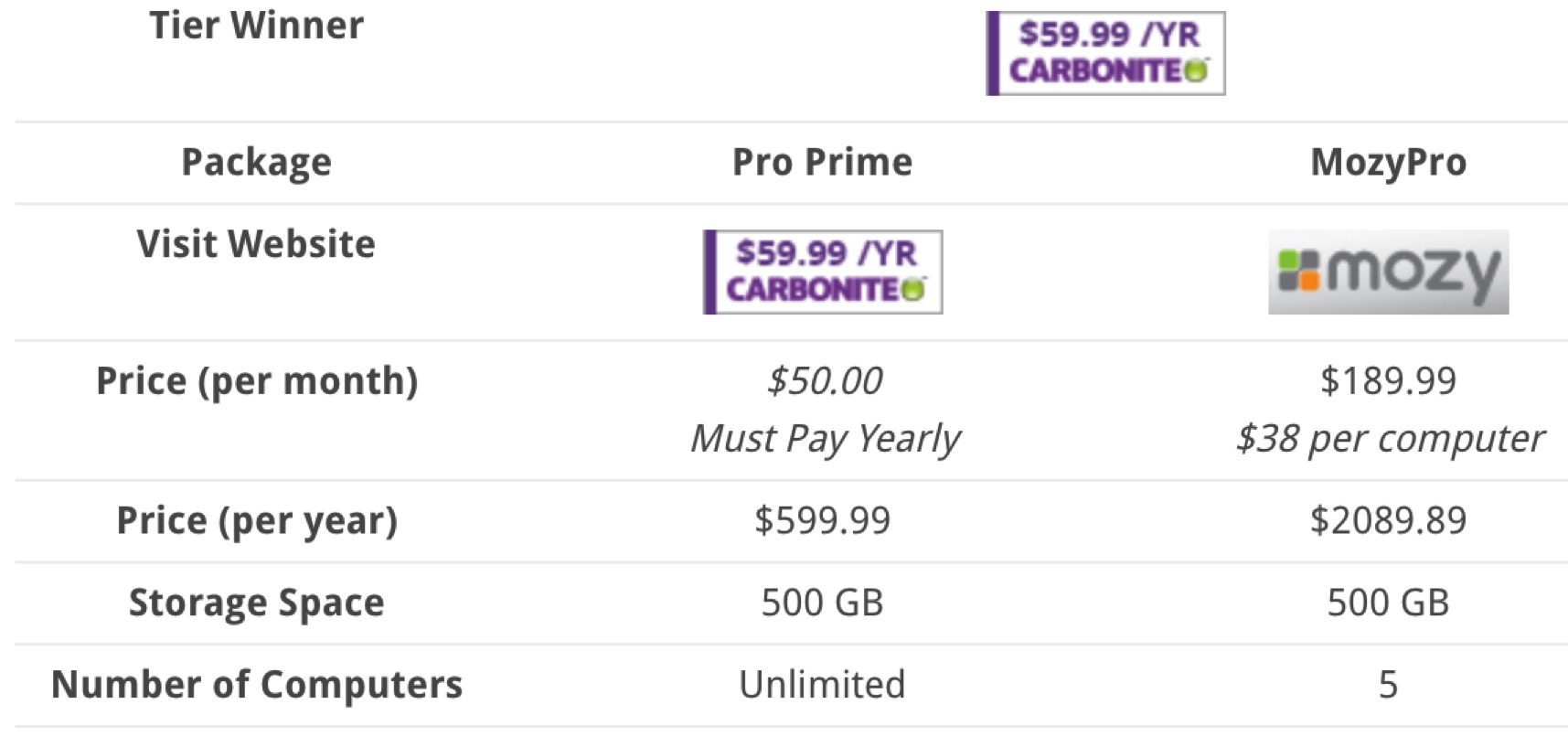Open Carbonite website banner under Pro Prime
The image size is (1568, 747).
[822, 272]
